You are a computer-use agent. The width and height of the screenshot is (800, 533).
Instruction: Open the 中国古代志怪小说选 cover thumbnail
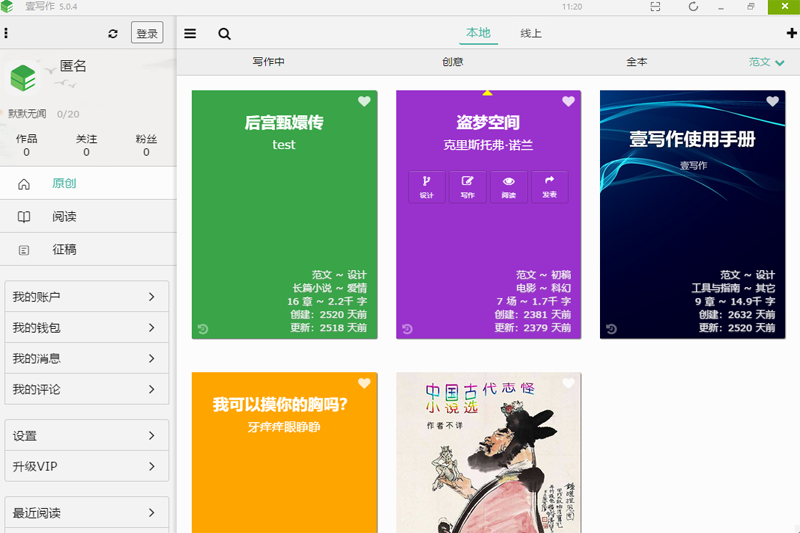click(x=489, y=453)
